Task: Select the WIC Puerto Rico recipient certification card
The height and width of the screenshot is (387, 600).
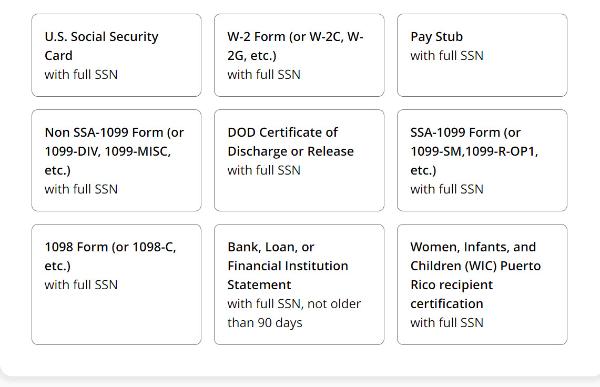Action: tap(482, 284)
